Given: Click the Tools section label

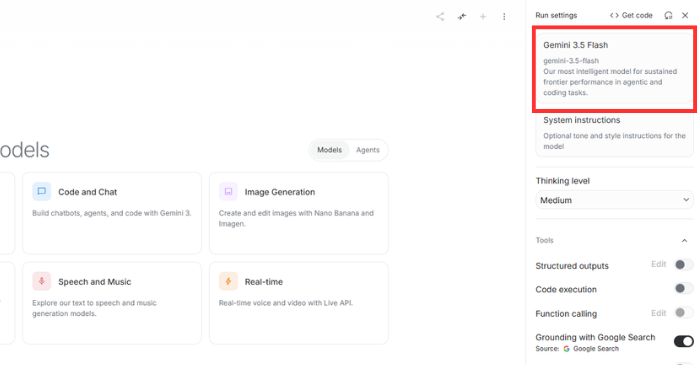Looking at the screenshot, I should tap(544, 240).
